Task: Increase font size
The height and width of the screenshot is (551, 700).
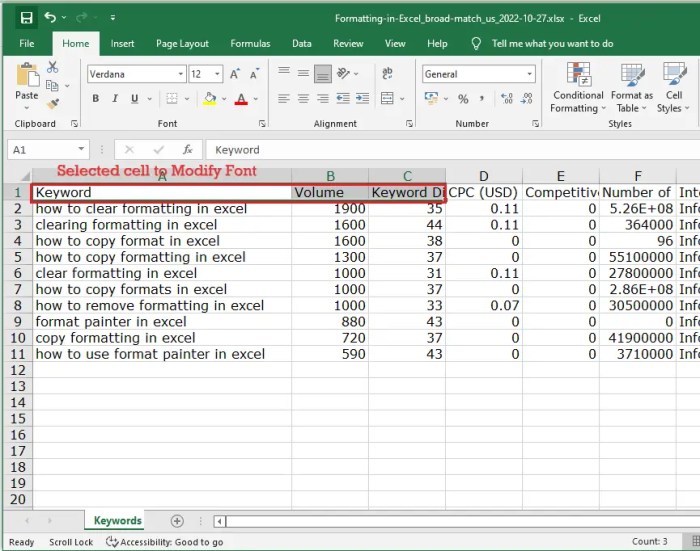Action: pyautogui.click(x=235, y=74)
